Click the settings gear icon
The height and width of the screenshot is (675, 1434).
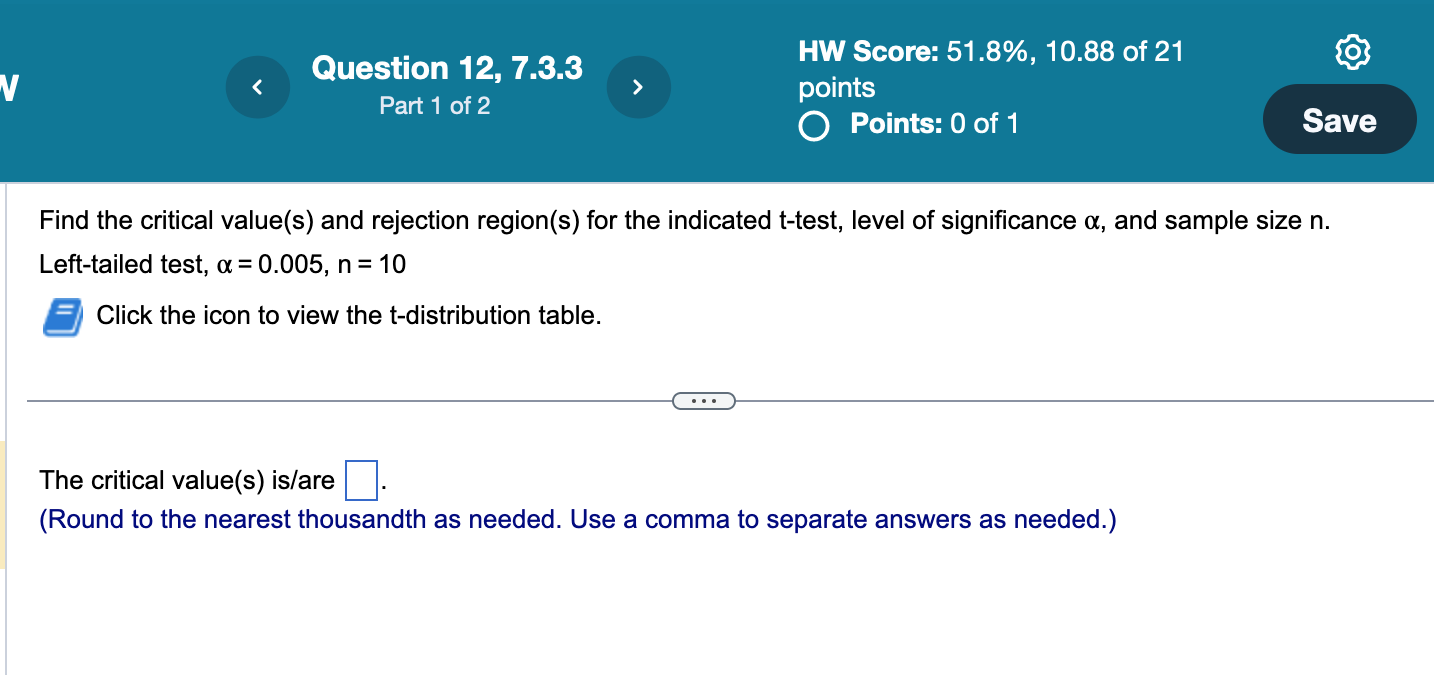point(1353,51)
